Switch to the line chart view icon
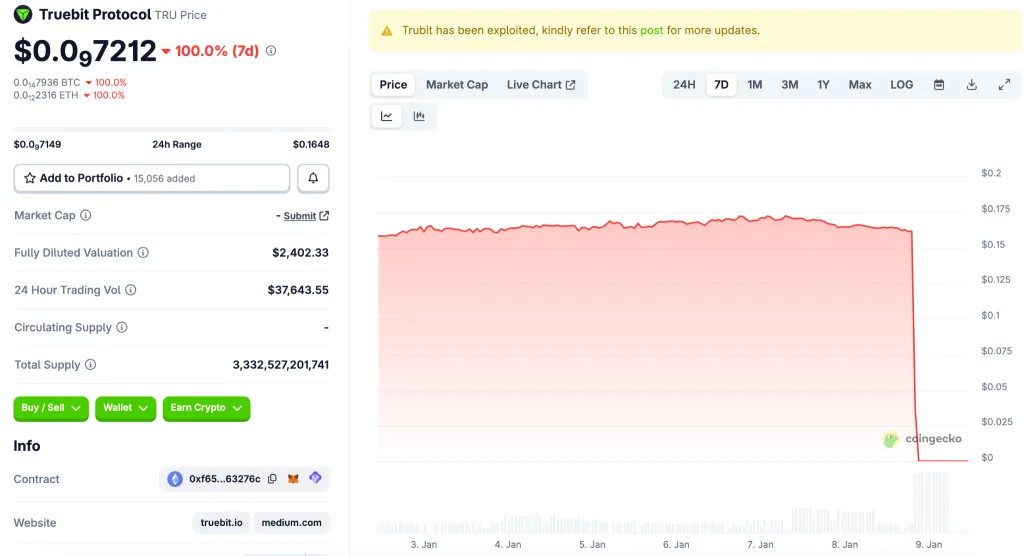 tap(387, 116)
